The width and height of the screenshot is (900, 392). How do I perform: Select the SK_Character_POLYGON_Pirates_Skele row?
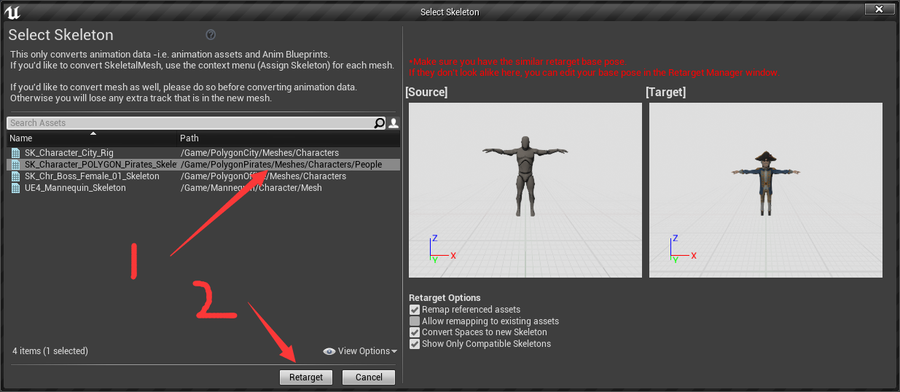tap(203, 165)
